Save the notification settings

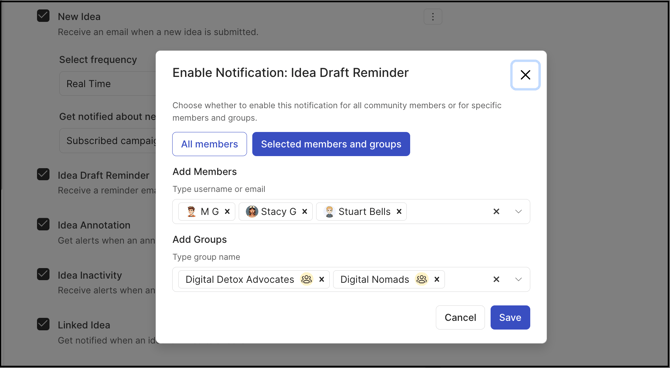[x=510, y=318]
